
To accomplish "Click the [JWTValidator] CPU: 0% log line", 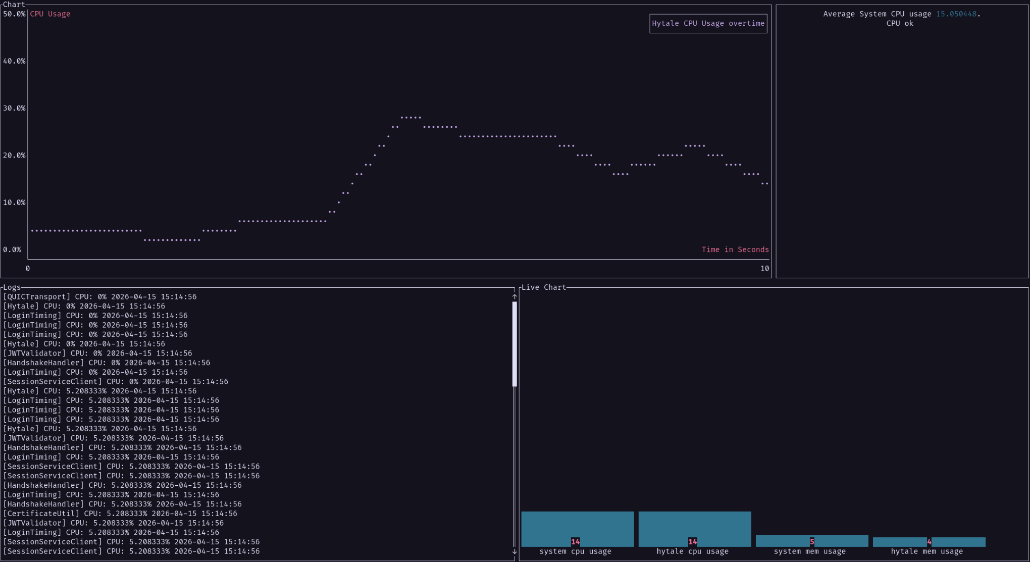I will pyautogui.click(x=97, y=353).
